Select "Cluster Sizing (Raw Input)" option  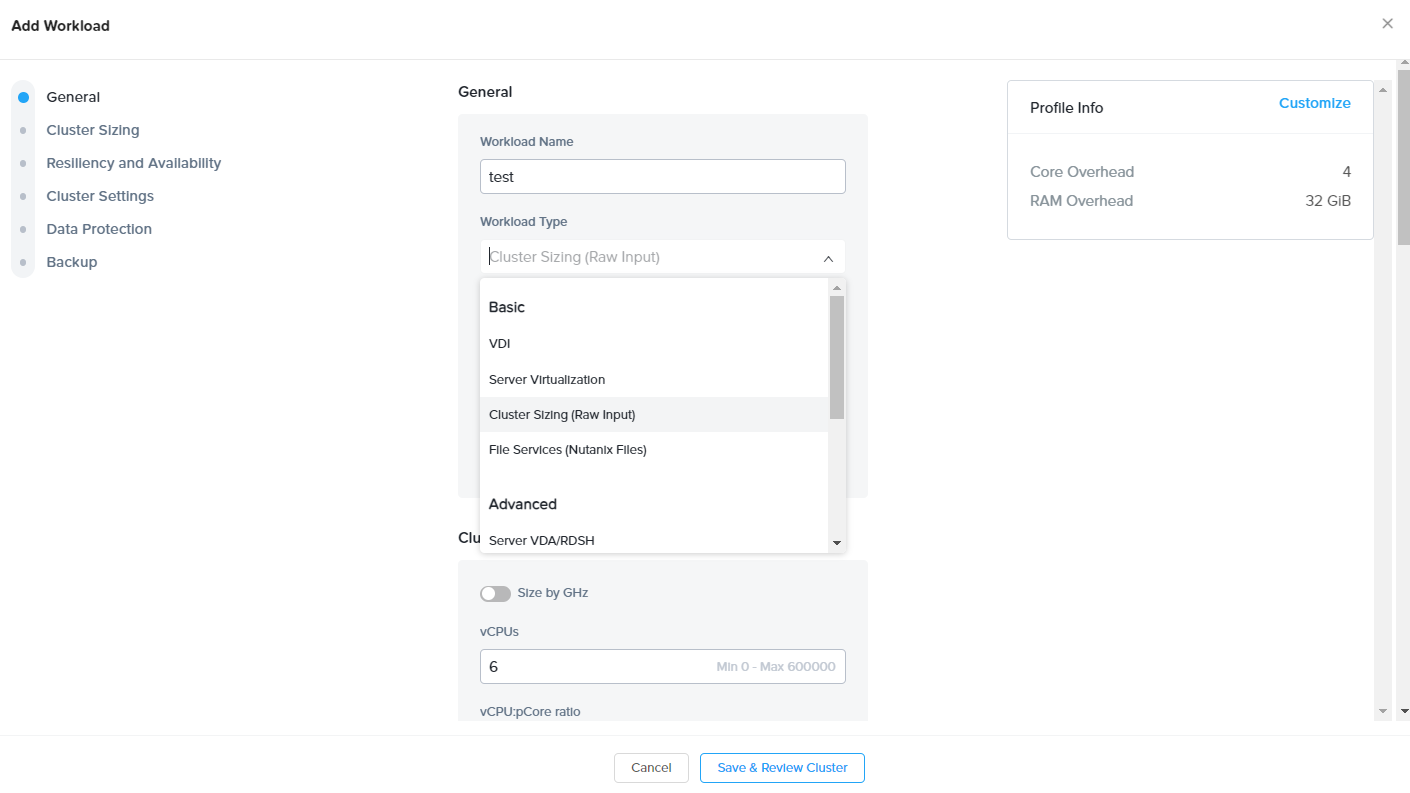click(x=559, y=414)
